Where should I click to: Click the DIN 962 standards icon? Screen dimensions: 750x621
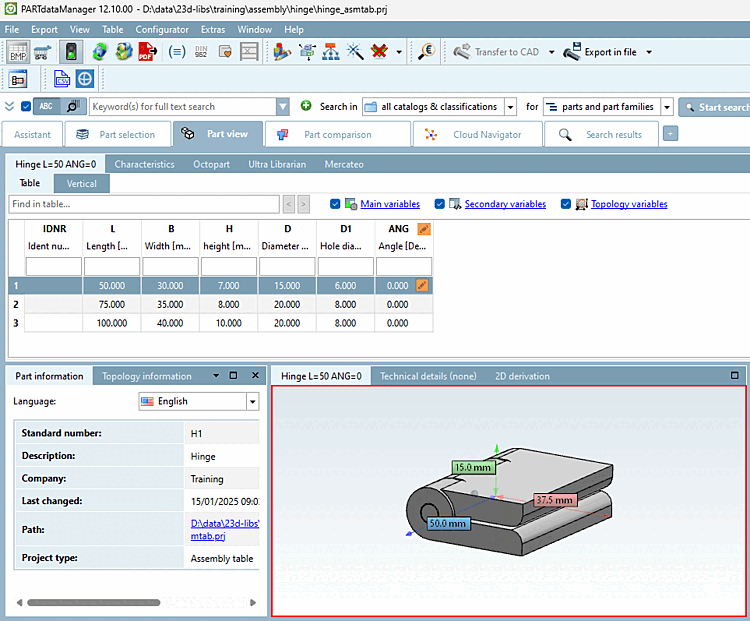coord(201,52)
